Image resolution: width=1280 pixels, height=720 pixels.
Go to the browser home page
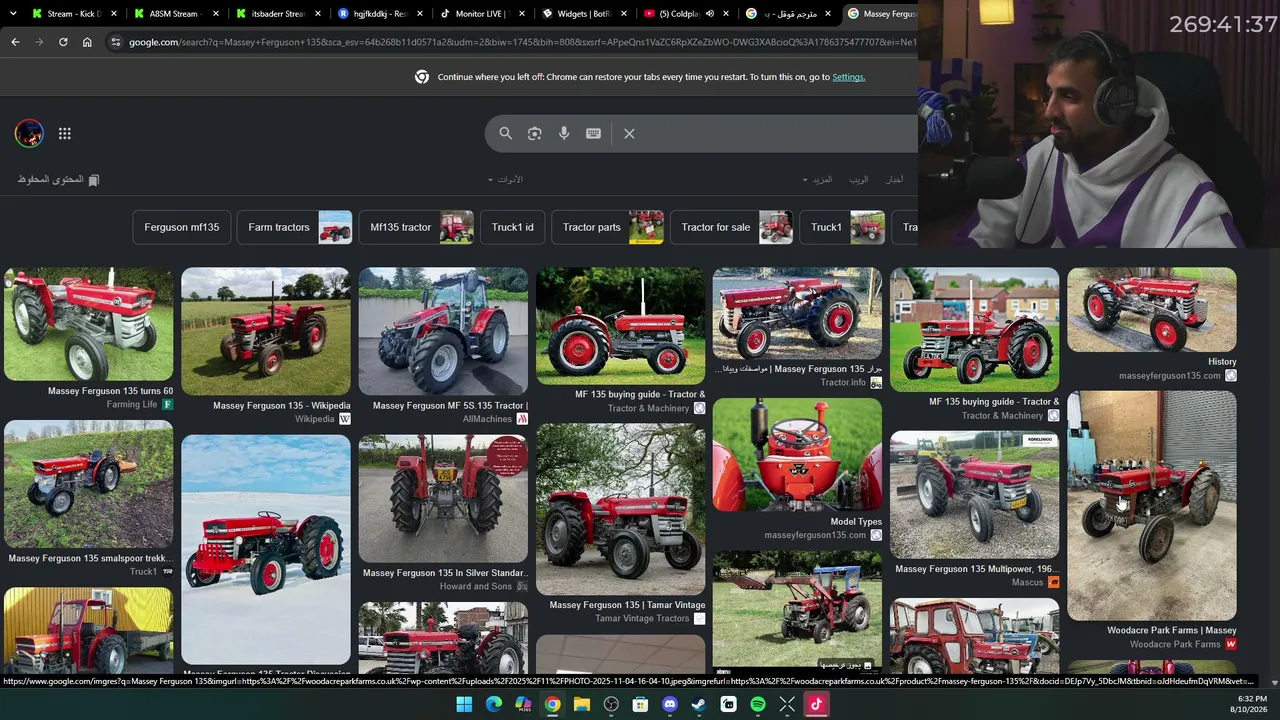(x=87, y=42)
